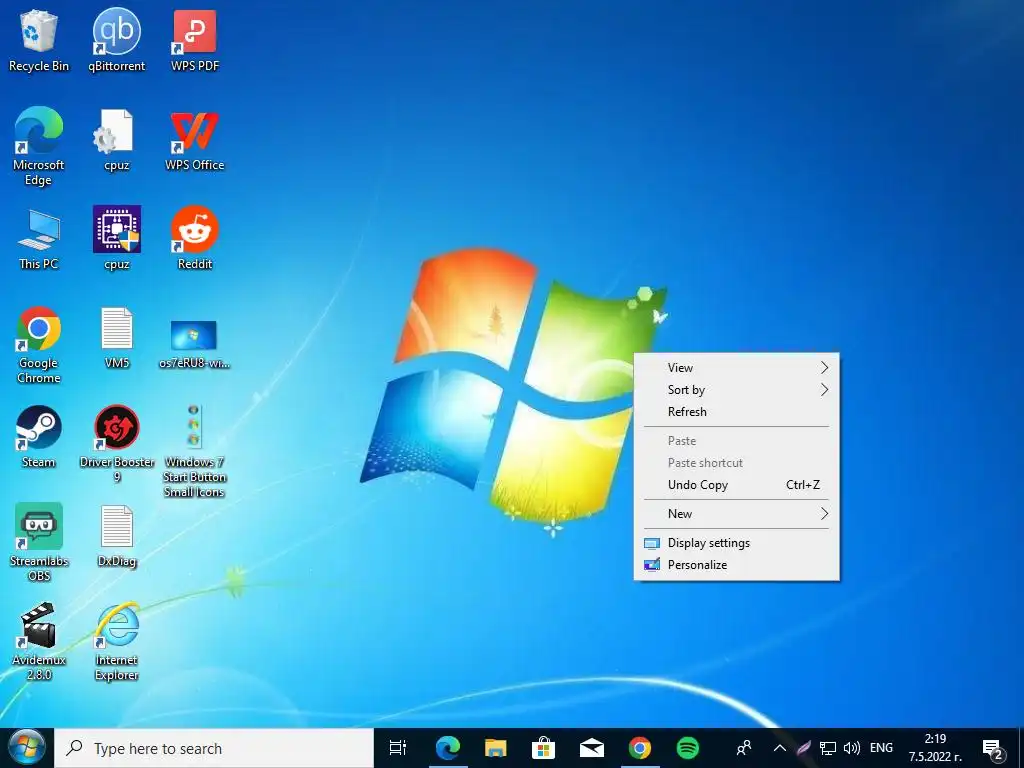Open the volume control tray icon
The height and width of the screenshot is (768, 1024).
[x=852, y=748]
